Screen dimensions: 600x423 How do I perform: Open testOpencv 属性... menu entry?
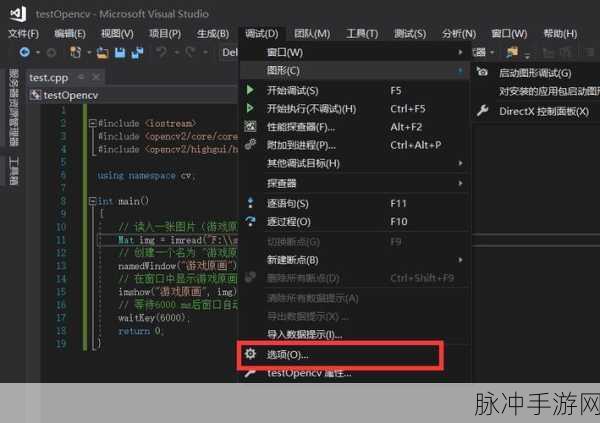pos(354,373)
